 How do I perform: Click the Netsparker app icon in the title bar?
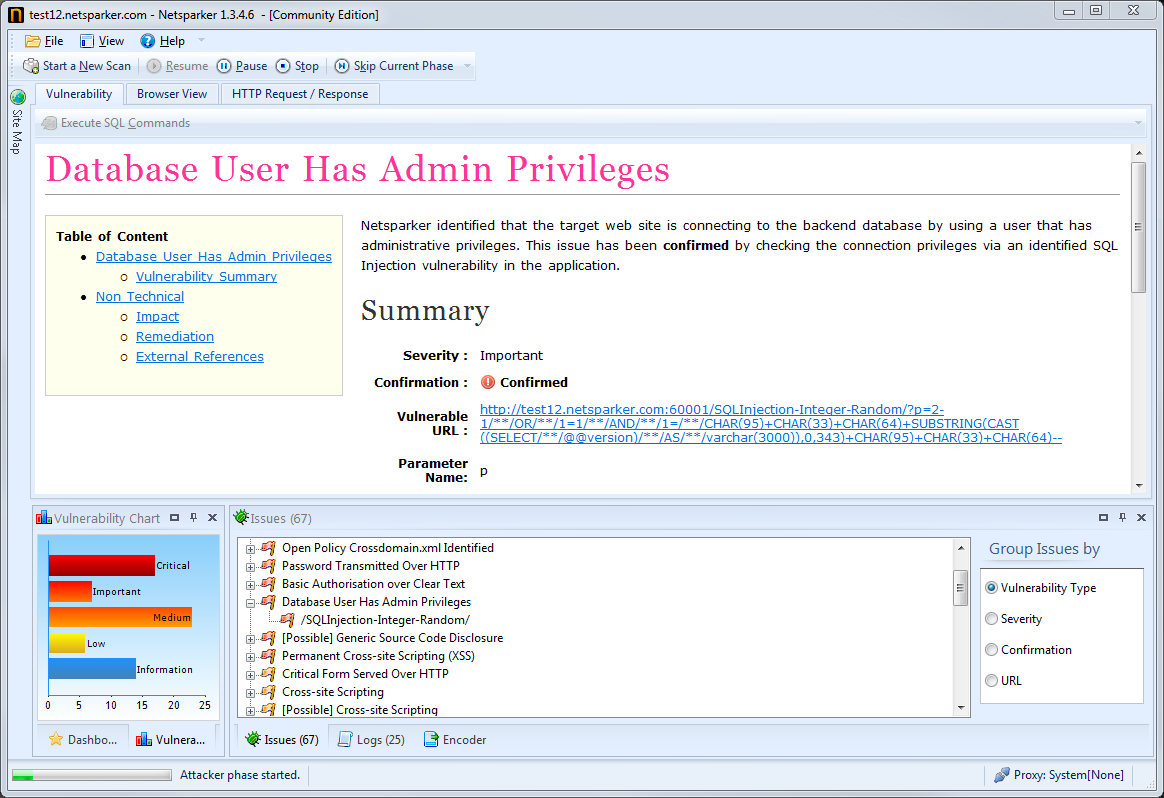tap(16, 14)
